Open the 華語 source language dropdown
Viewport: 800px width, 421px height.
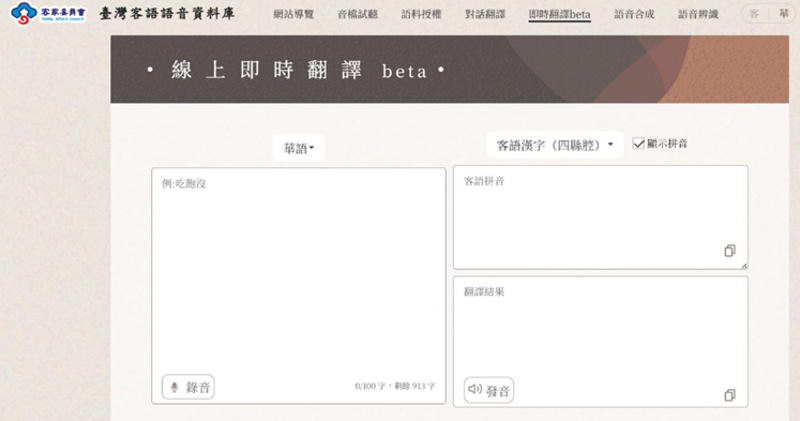[x=298, y=148]
